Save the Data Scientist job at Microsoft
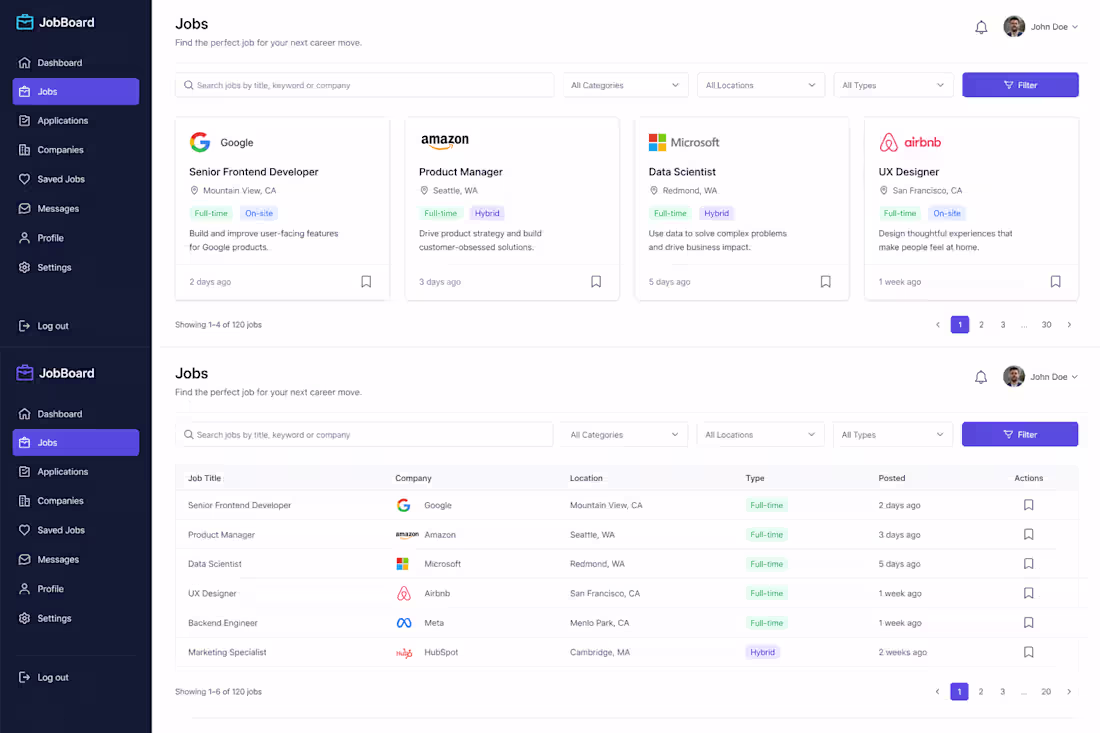 [825, 281]
